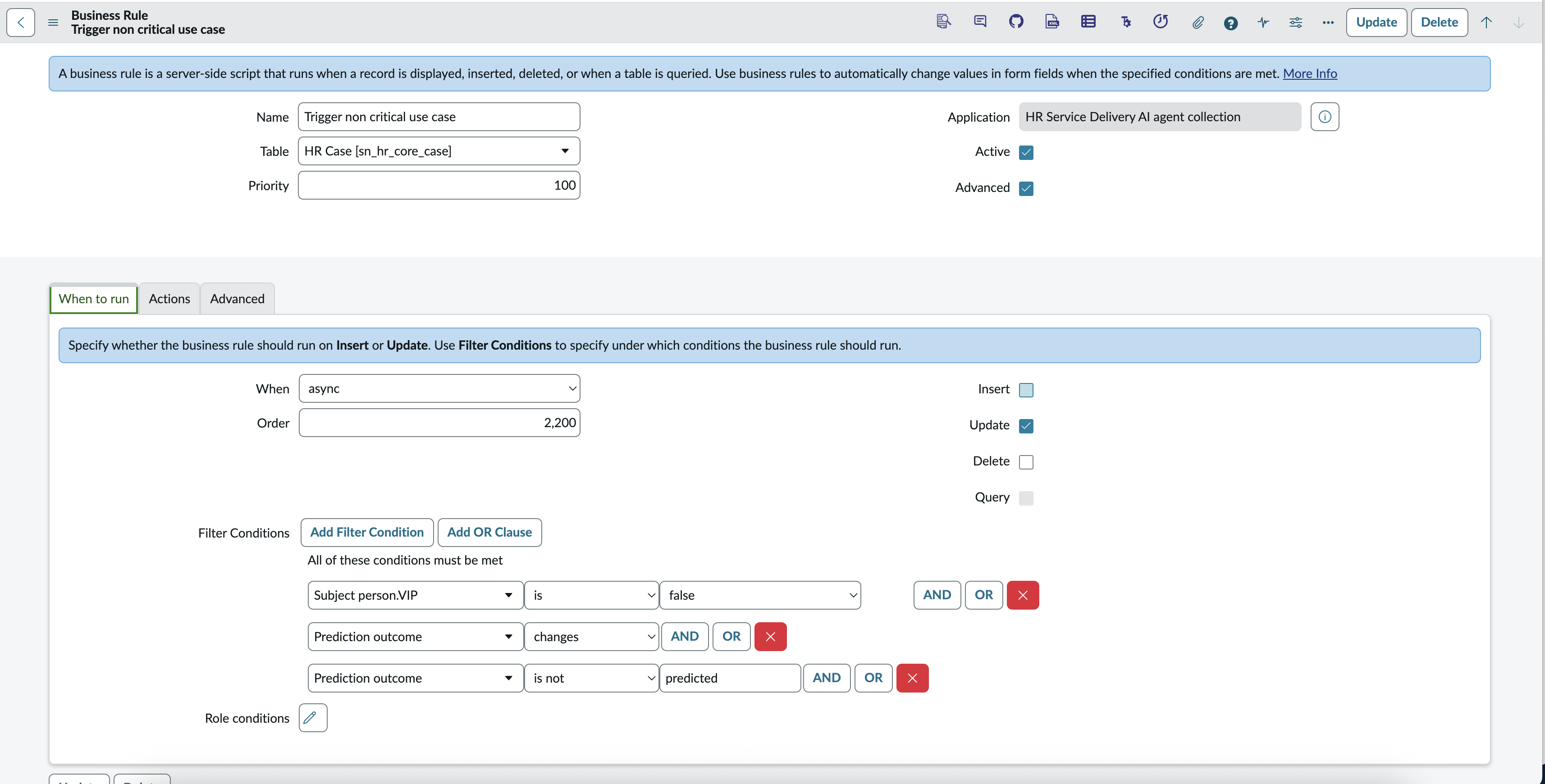
Task: Click OR on Subject person.VIP row
Action: 983,595
